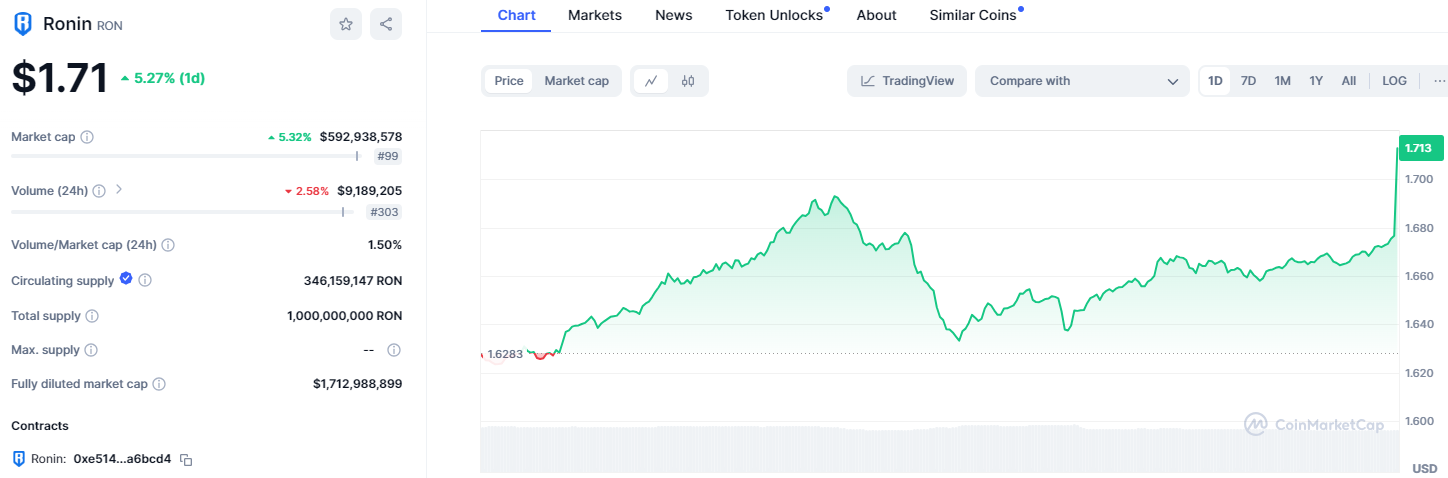Click the $592,938,578 market cap value
The height and width of the screenshot is (478, 1448).
361,137
